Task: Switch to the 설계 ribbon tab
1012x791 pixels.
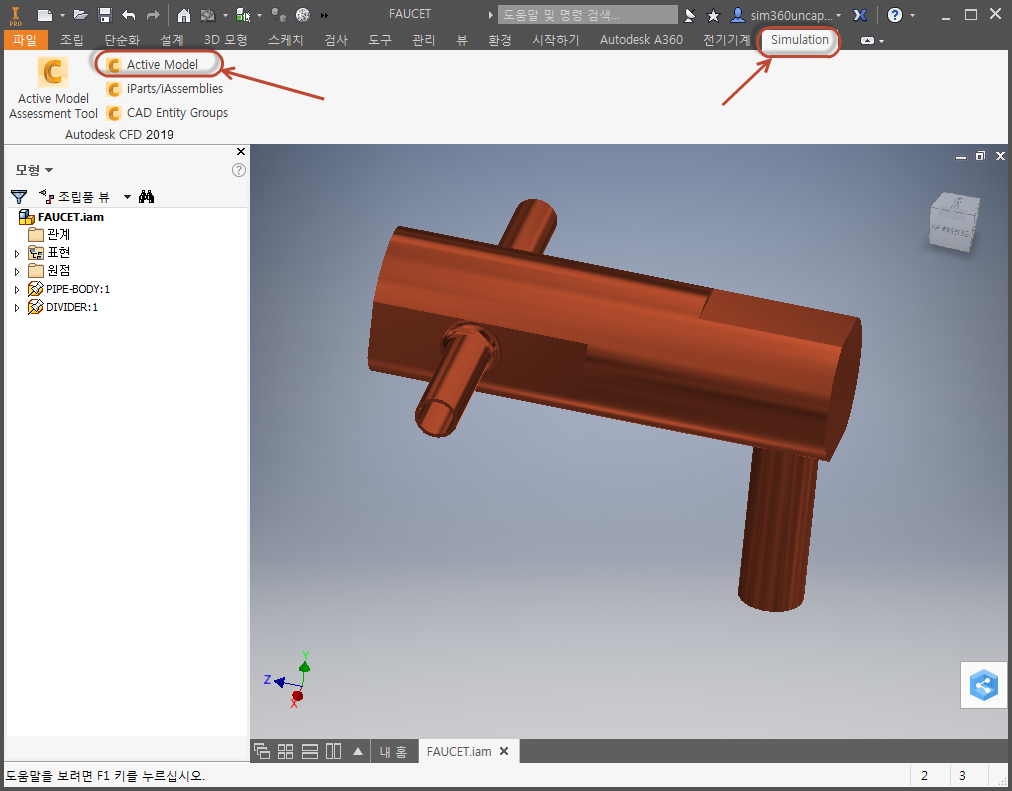Action: 172,40
